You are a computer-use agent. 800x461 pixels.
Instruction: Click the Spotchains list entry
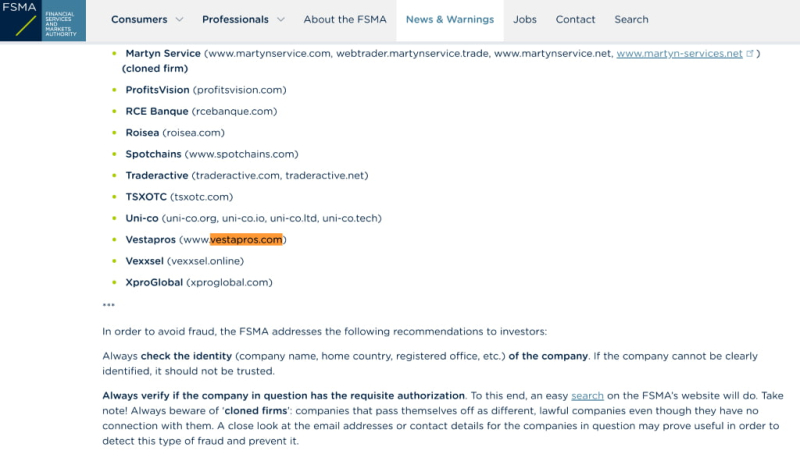tap(212, 154)
